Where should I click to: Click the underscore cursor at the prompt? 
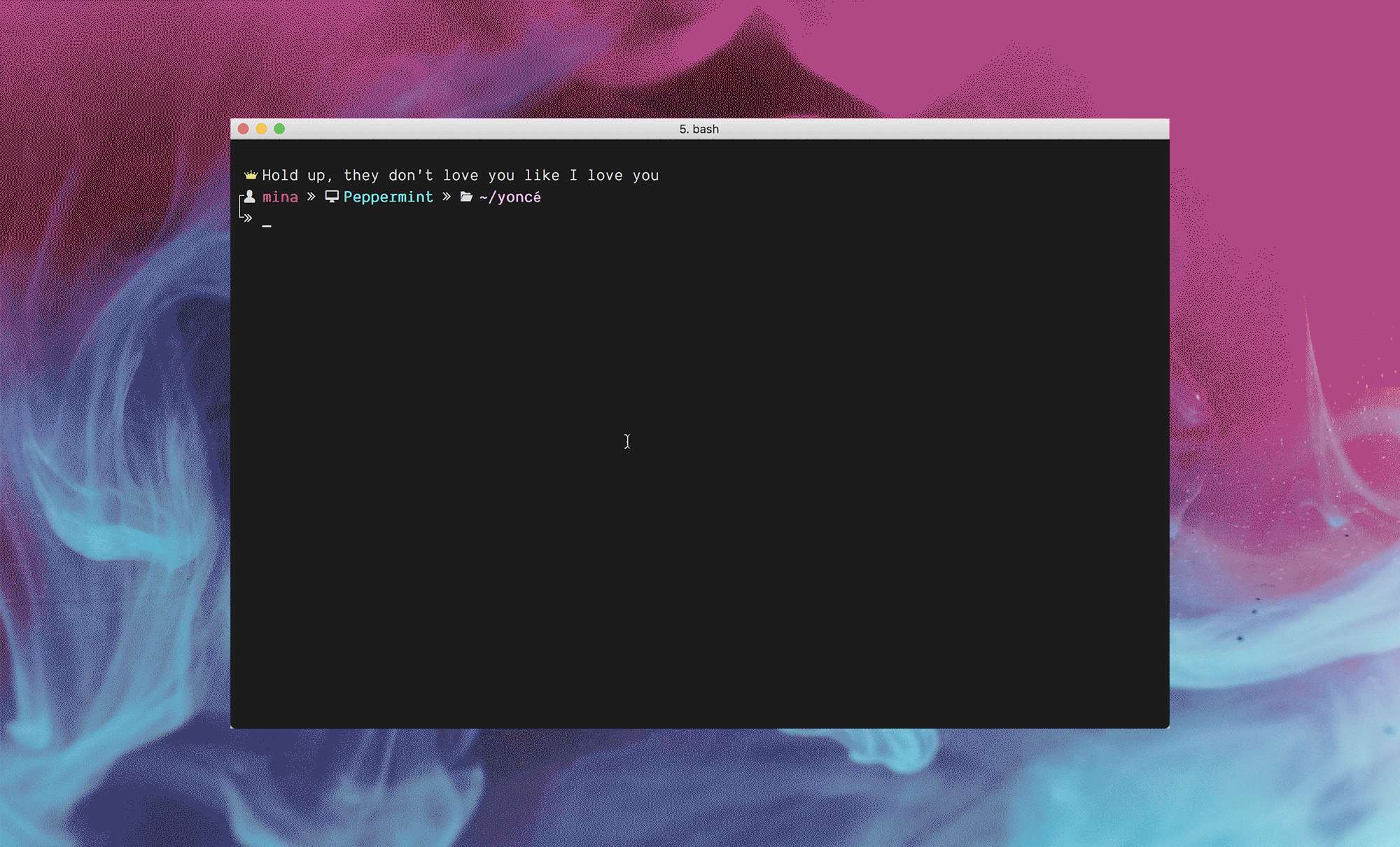coord(267,225)
